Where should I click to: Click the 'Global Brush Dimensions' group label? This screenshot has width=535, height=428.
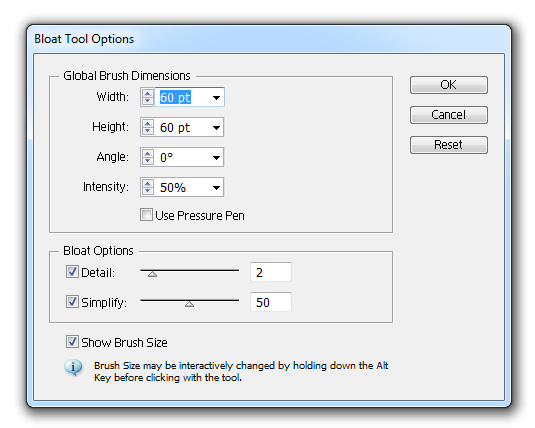pos(127,76)
